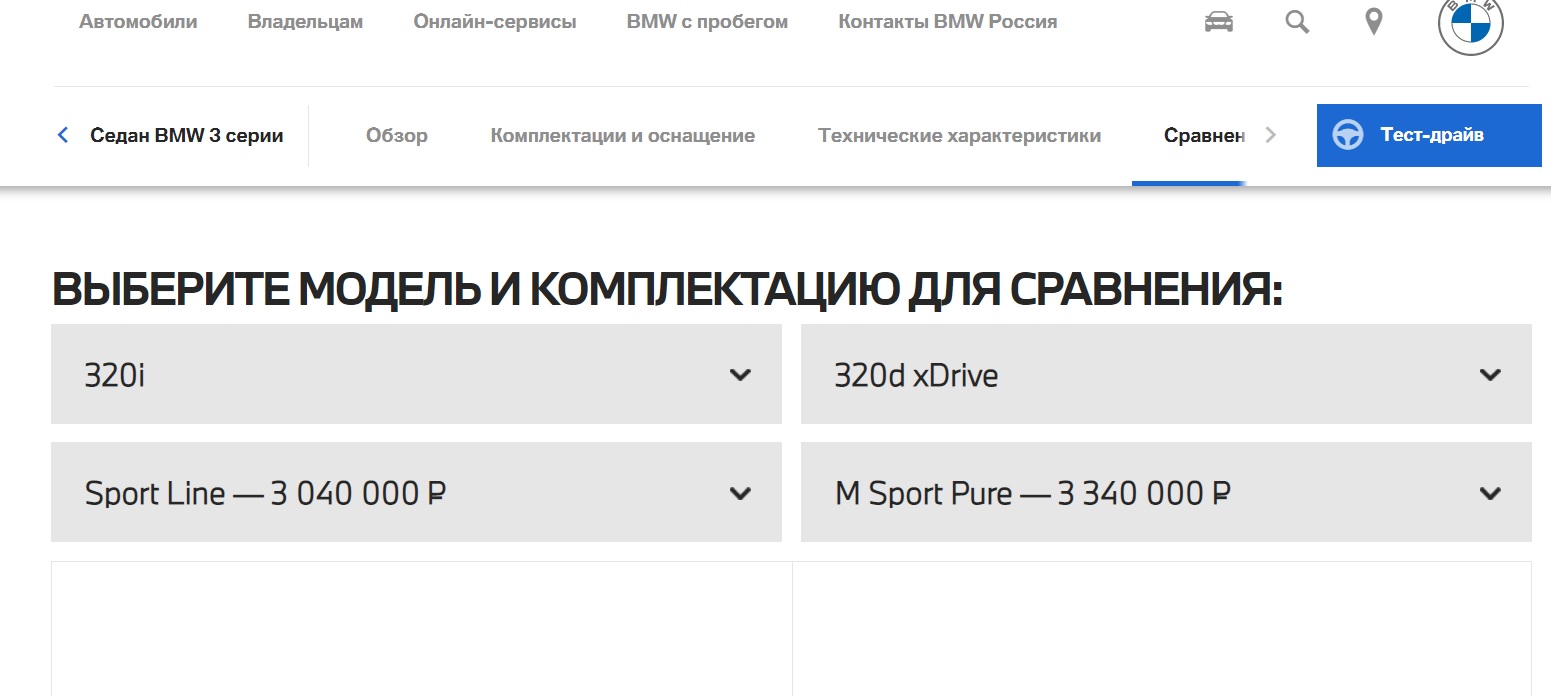Click the arrow of the 320d xDrive dropdown
Screen dimensions: 1551x696
(x=1490, y=375)
